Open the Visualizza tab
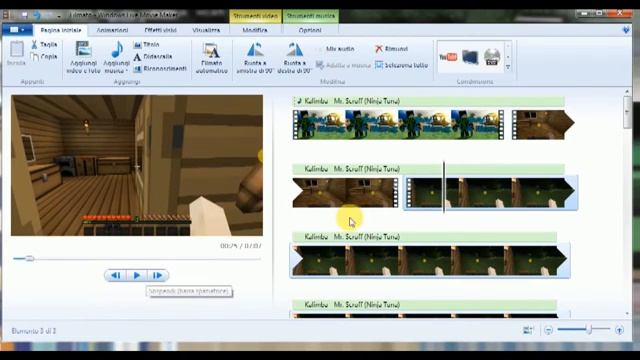The image size is (640, 360). (x=206, y=30)
